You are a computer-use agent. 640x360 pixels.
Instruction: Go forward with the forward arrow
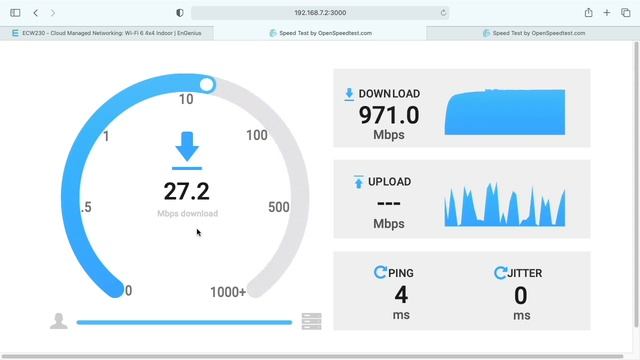tap(53, 13)
